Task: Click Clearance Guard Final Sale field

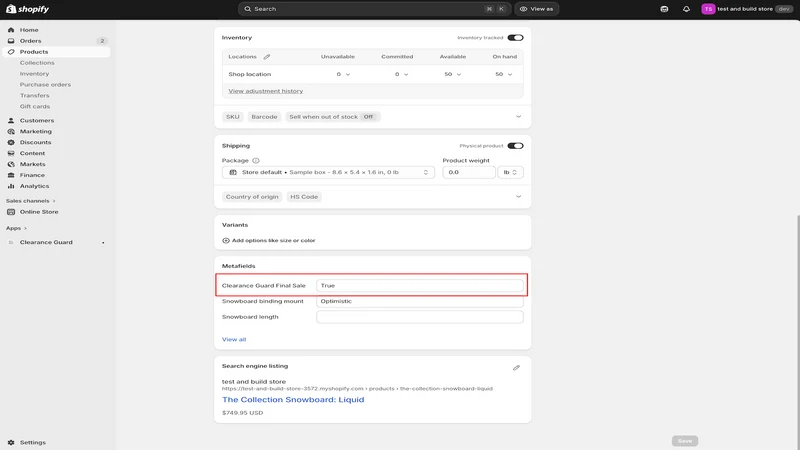Action: pos(419,286)
